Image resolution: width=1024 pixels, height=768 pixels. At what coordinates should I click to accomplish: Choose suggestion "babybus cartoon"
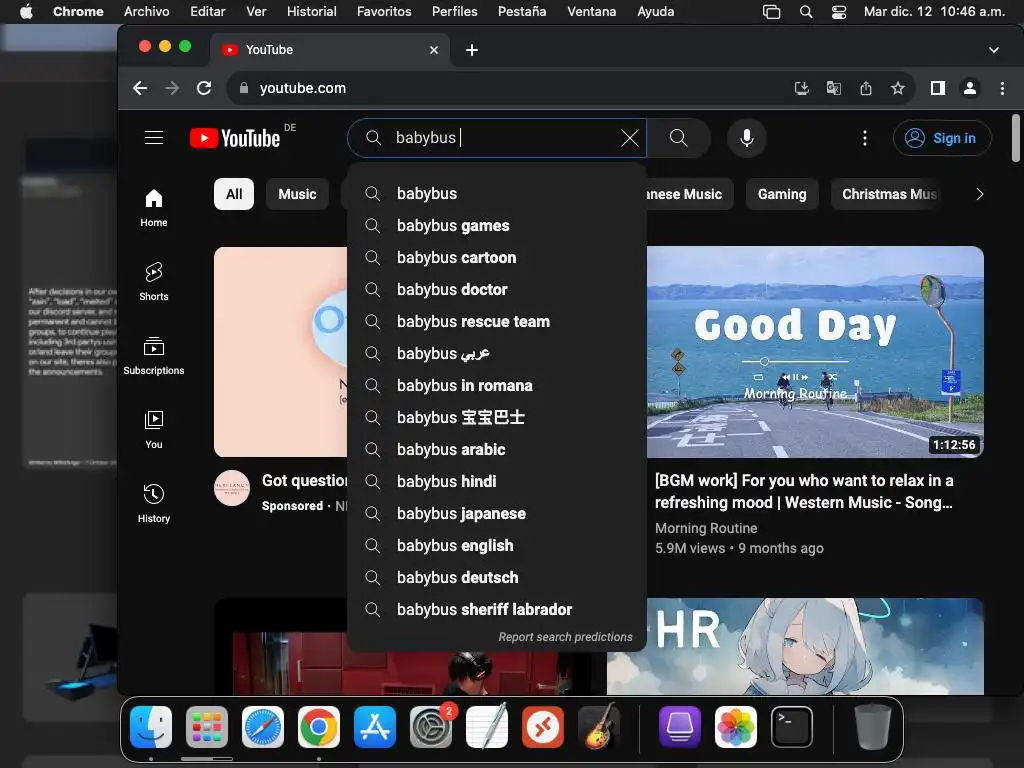497,258
